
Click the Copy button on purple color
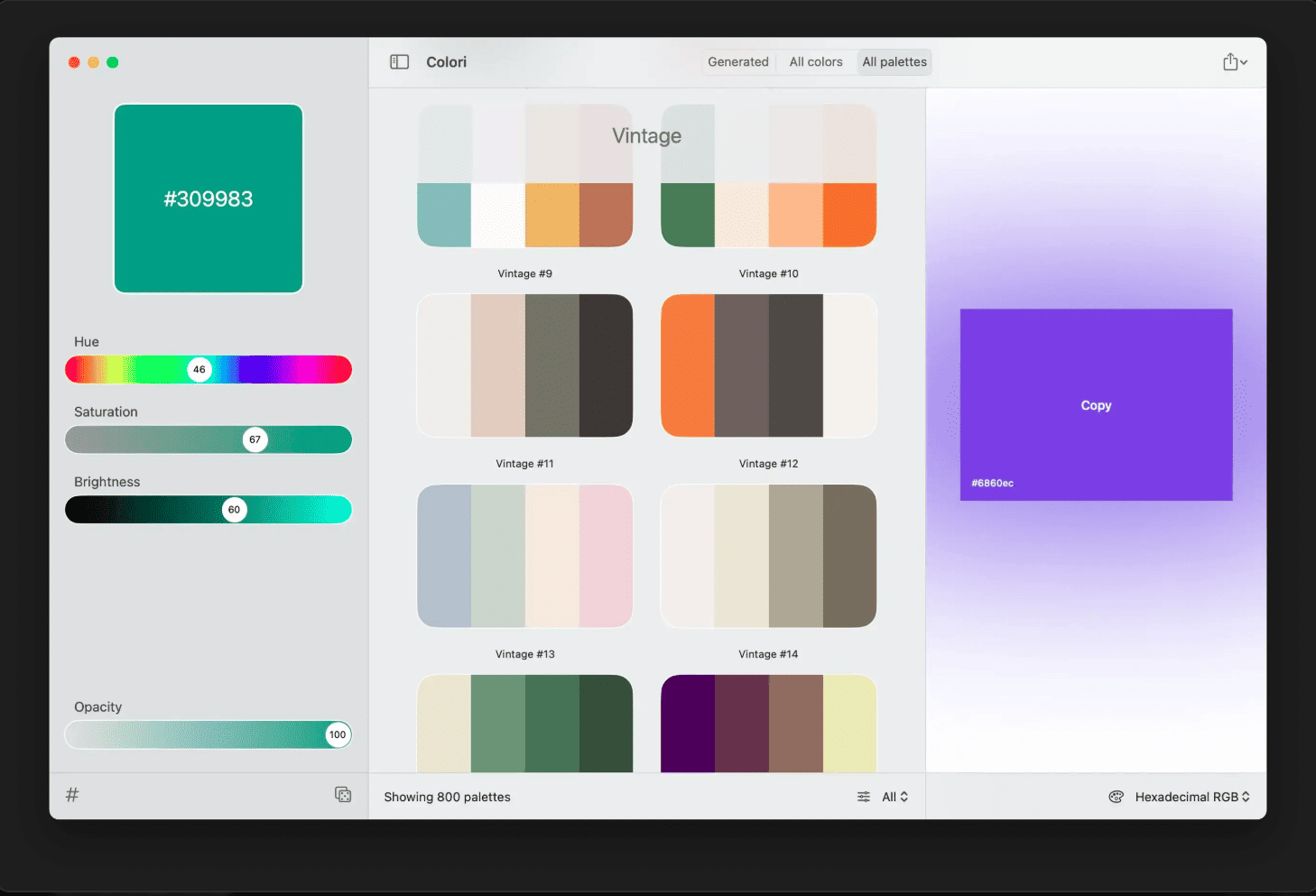pos(1096,405)
